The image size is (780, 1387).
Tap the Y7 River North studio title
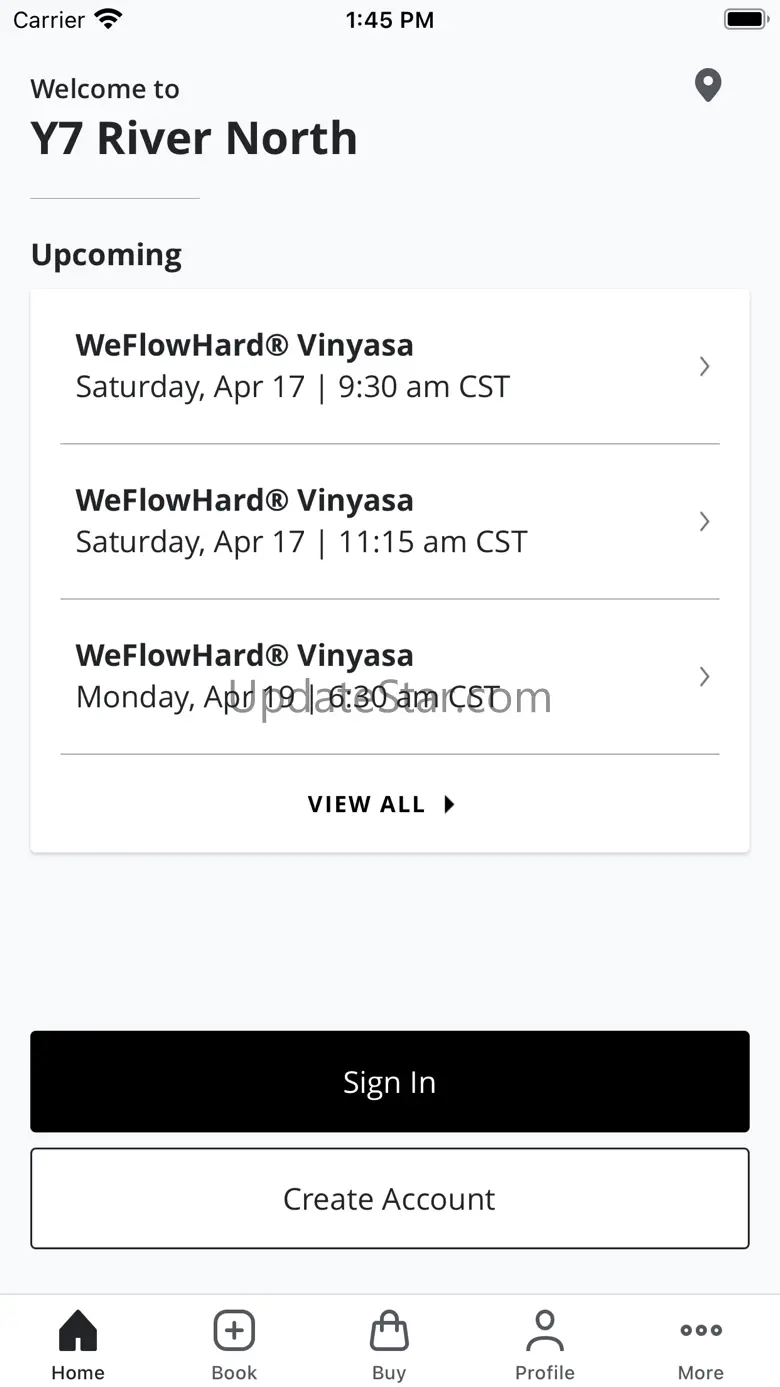(194, 138)
